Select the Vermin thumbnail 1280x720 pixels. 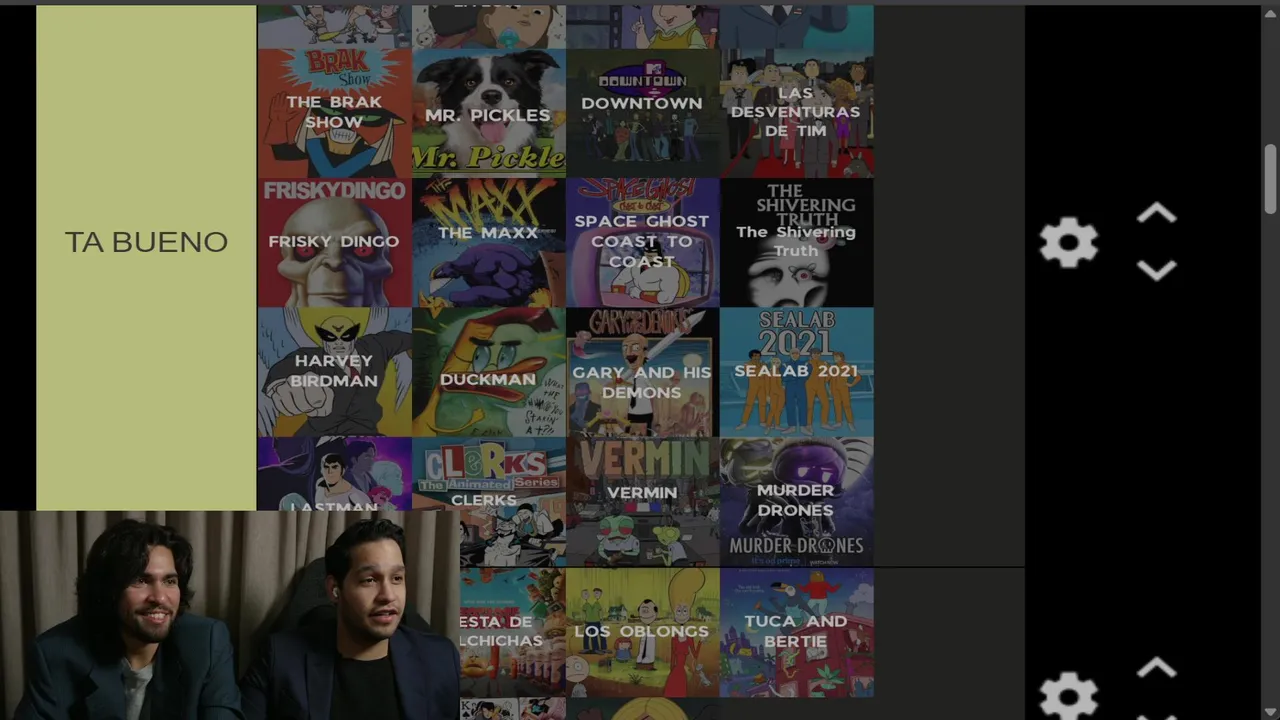point(642,501)
